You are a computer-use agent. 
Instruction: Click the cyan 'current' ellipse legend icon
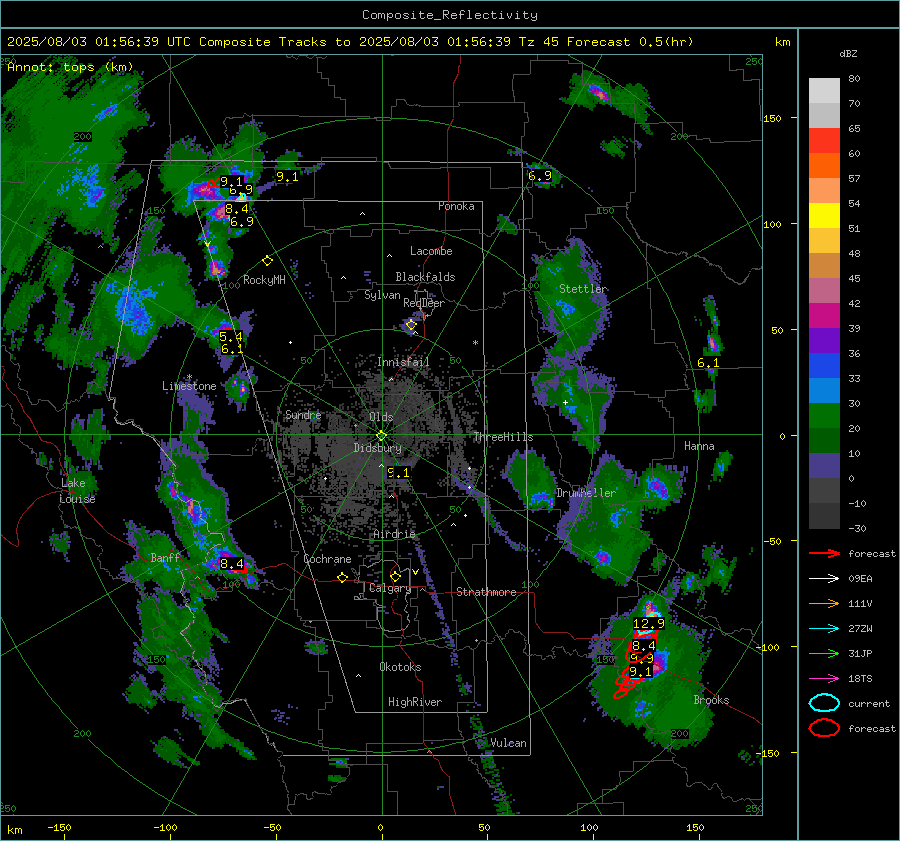pos(824,703)
